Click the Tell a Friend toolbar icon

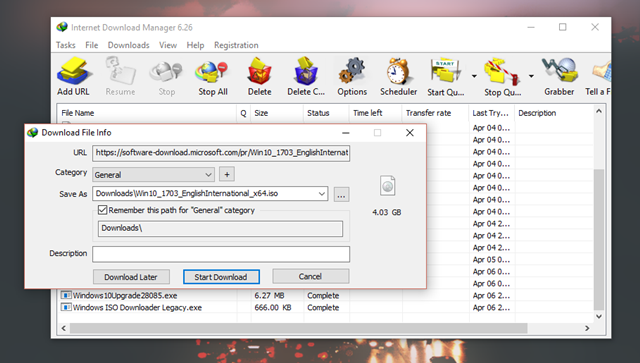(602, 72)
